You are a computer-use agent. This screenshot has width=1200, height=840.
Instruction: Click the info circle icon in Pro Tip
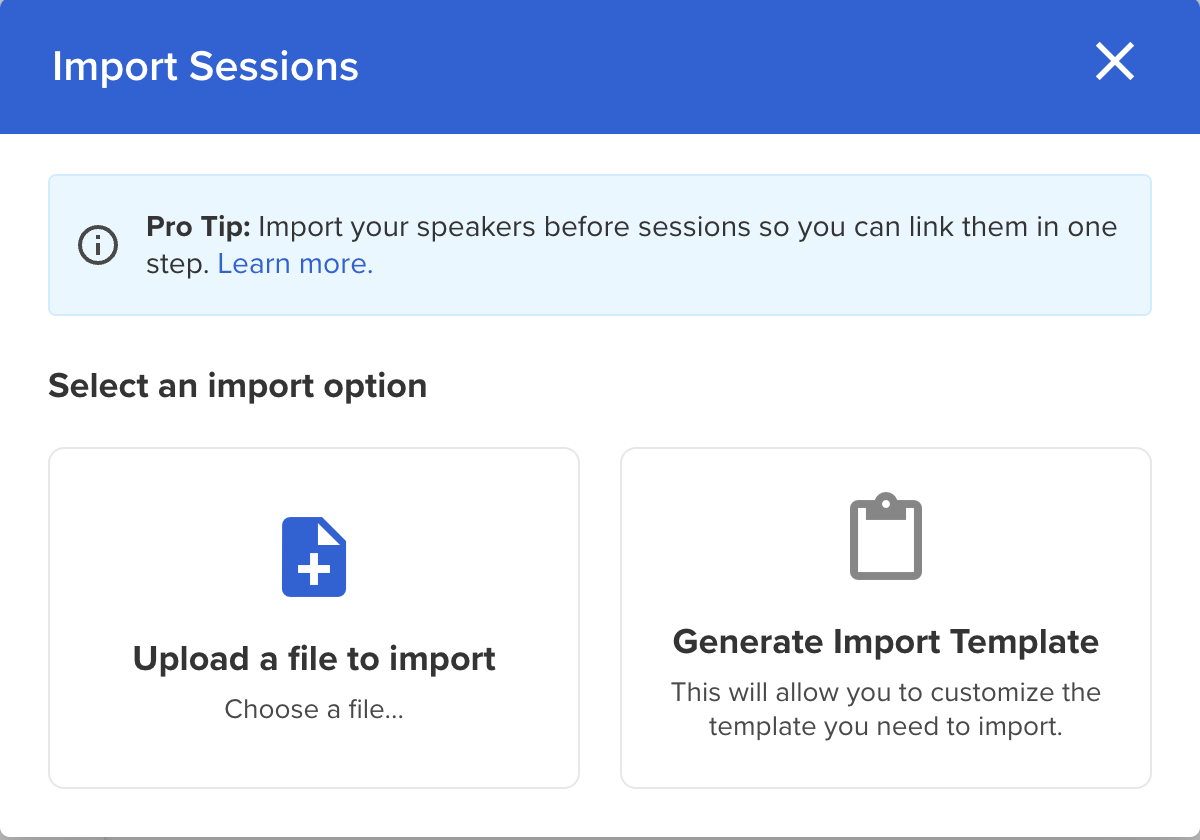[x=97, y=244]
